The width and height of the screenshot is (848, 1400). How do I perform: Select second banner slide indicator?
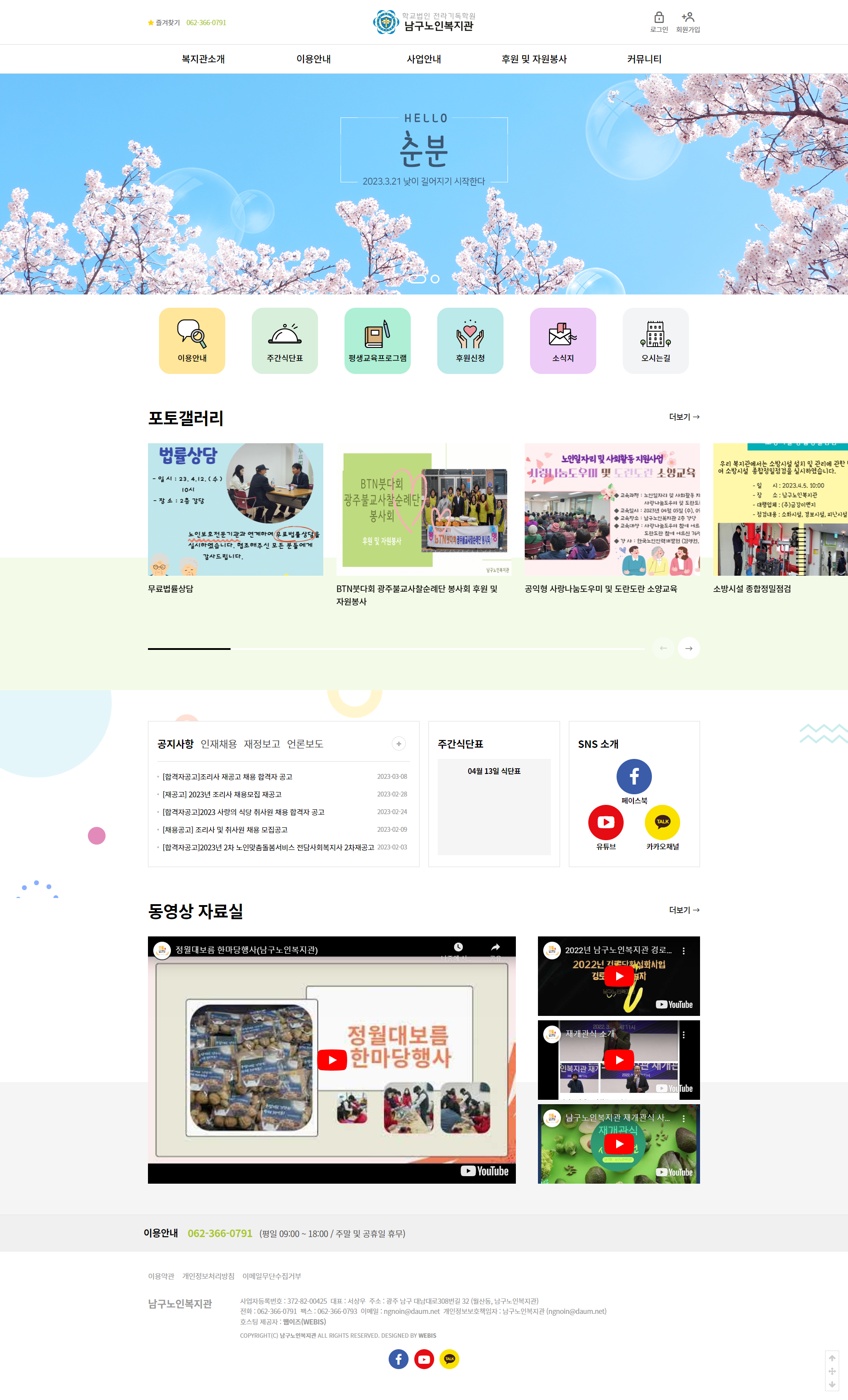(x=435, y=279)
